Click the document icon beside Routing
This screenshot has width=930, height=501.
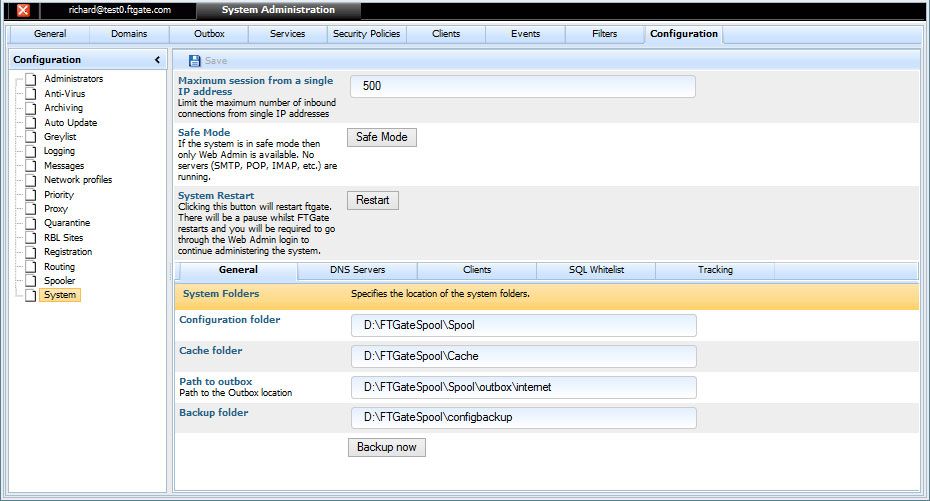31,267
